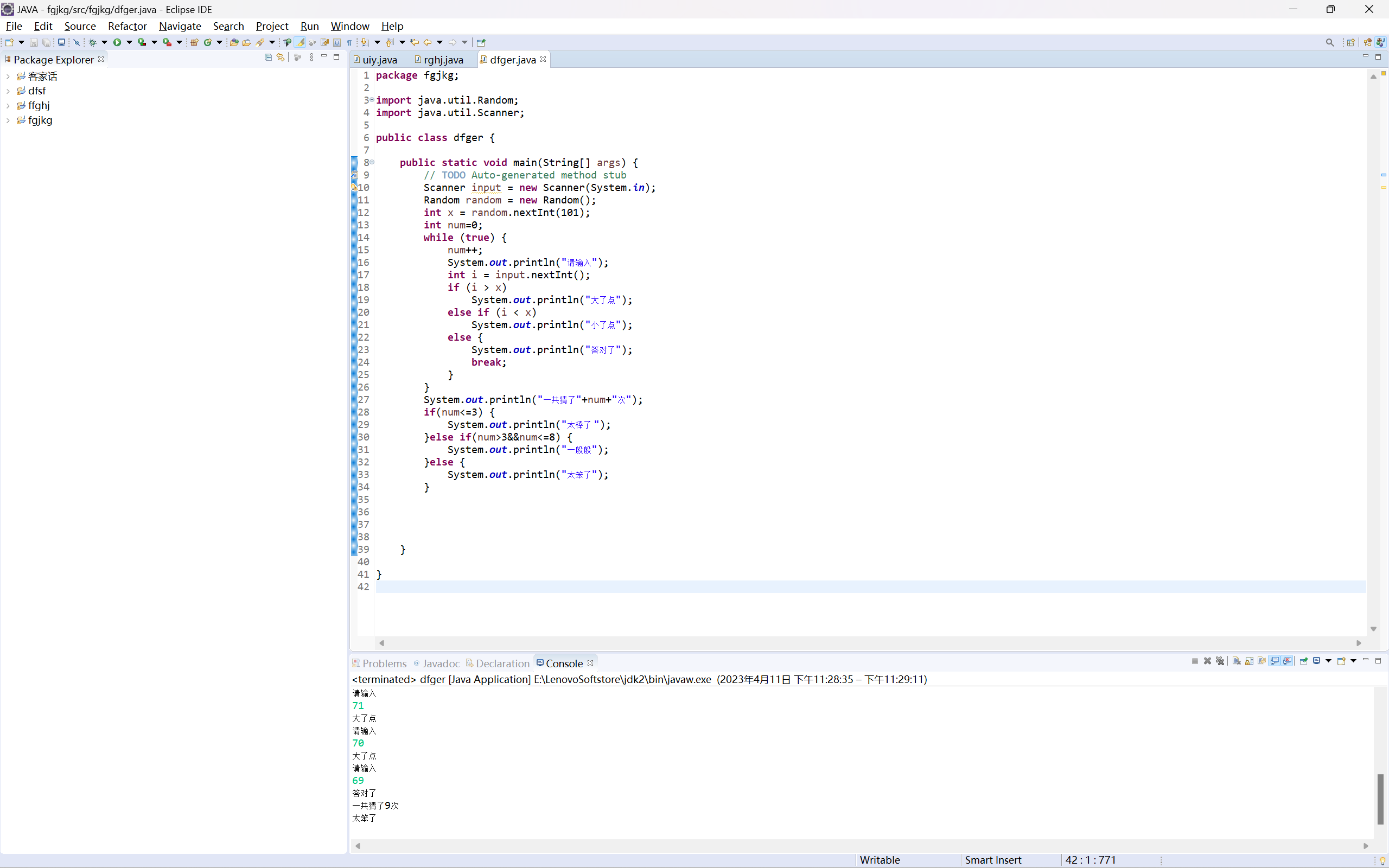Open the Run button dropdown arrow
1389x868 pixels.
tap(129, 42)
